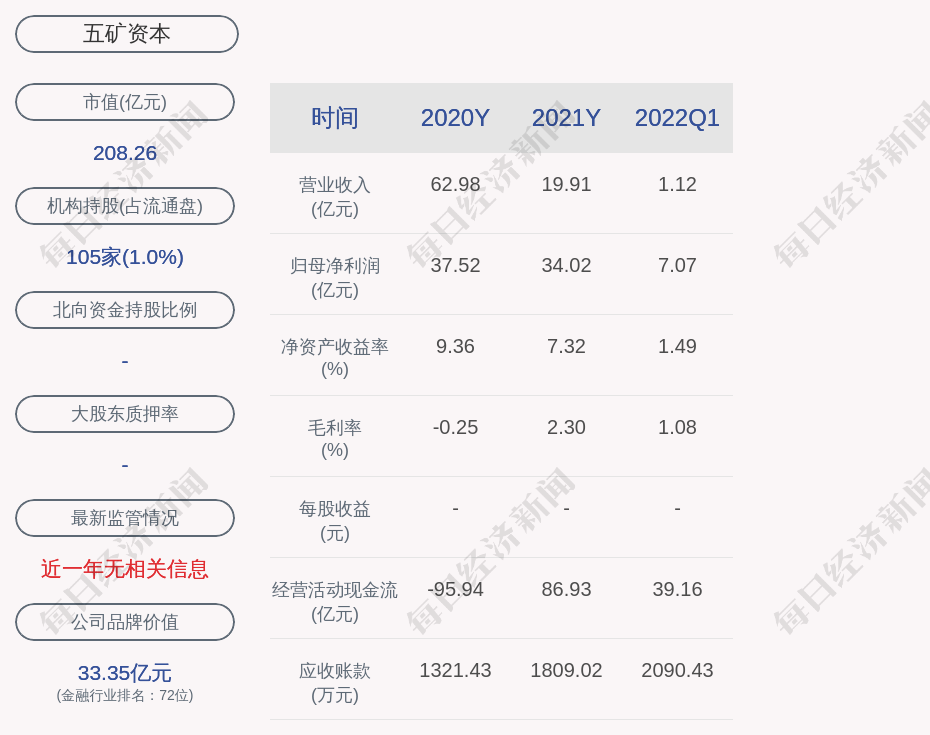Click the 1.49 return on equity cell
Screen dimensions: 930x735
coord(677,346)
